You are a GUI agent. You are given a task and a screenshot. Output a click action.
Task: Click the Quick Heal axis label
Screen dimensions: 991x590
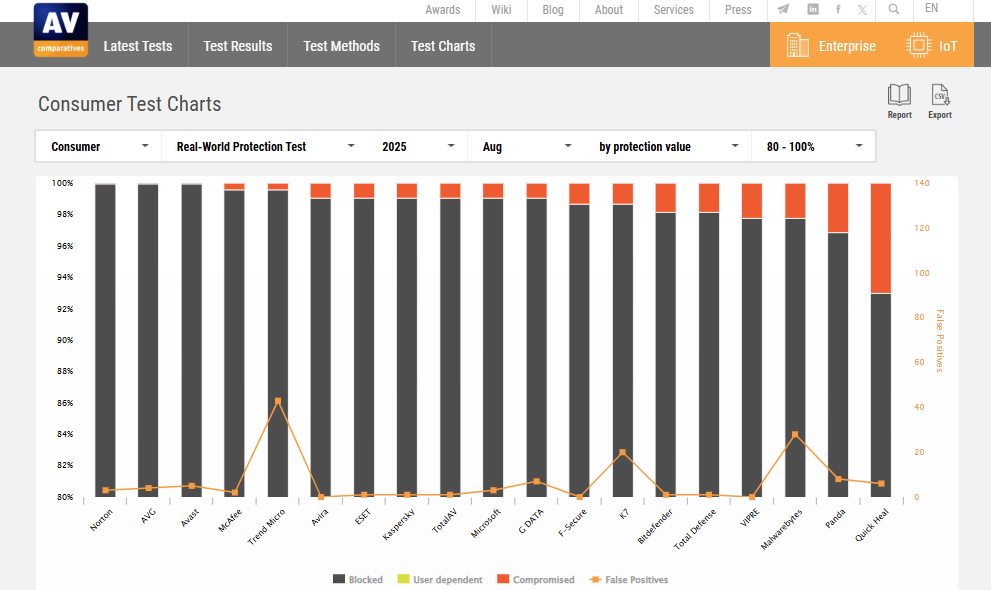(x=872, y=525)
